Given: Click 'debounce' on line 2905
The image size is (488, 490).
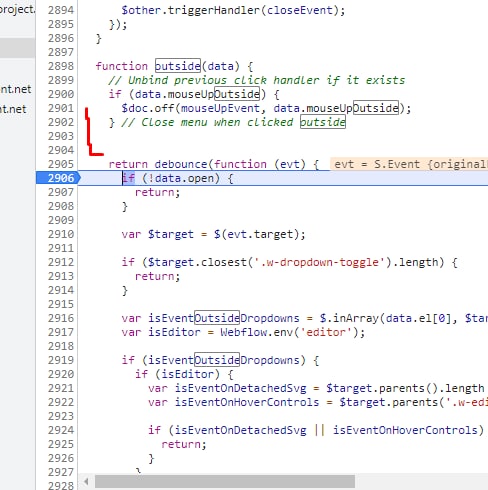Looking at the screenshot, I should pyautogui.click(x=181, y=164).
